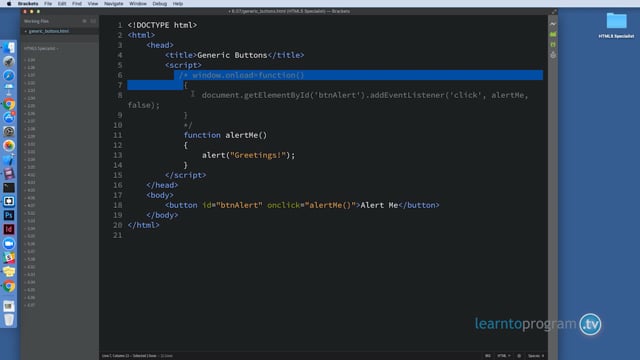Open the Extension Manager icon in right toolbar
Viewport: 640px width, 360px height.
(553, 34)
